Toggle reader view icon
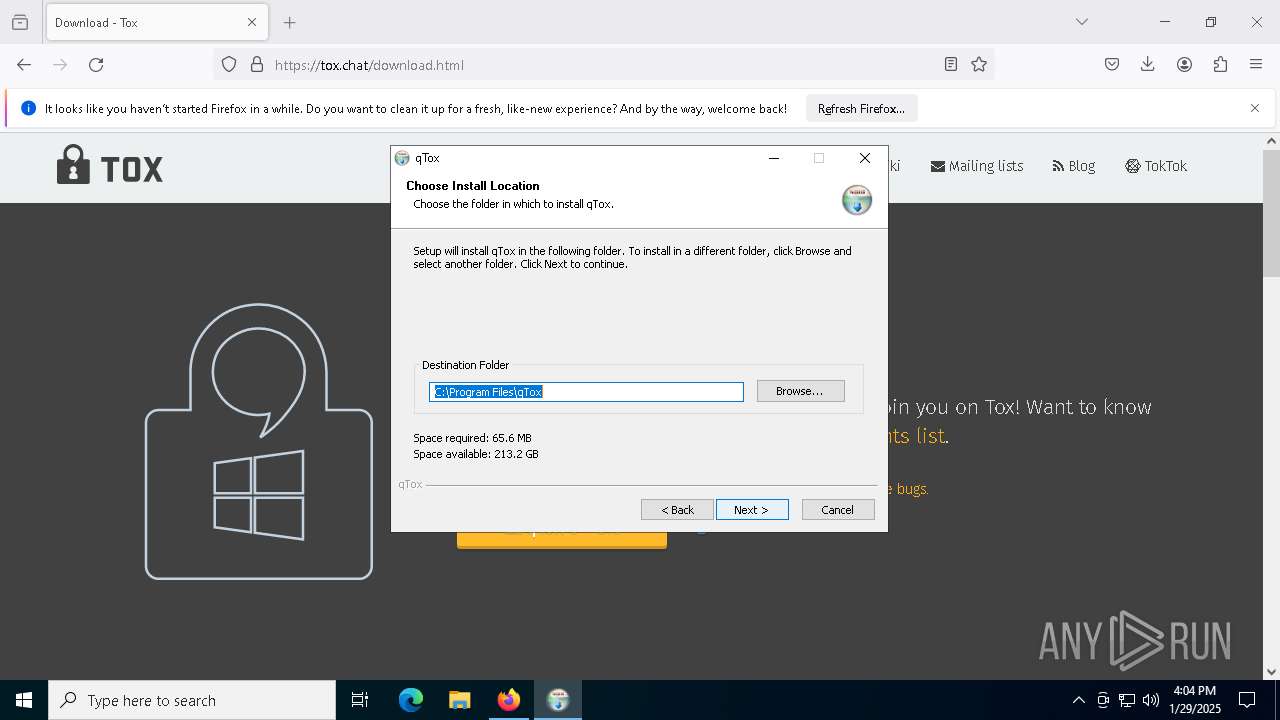Viewport: 1280px width, 720px height. pyautogui.click(x=951, y=65)
